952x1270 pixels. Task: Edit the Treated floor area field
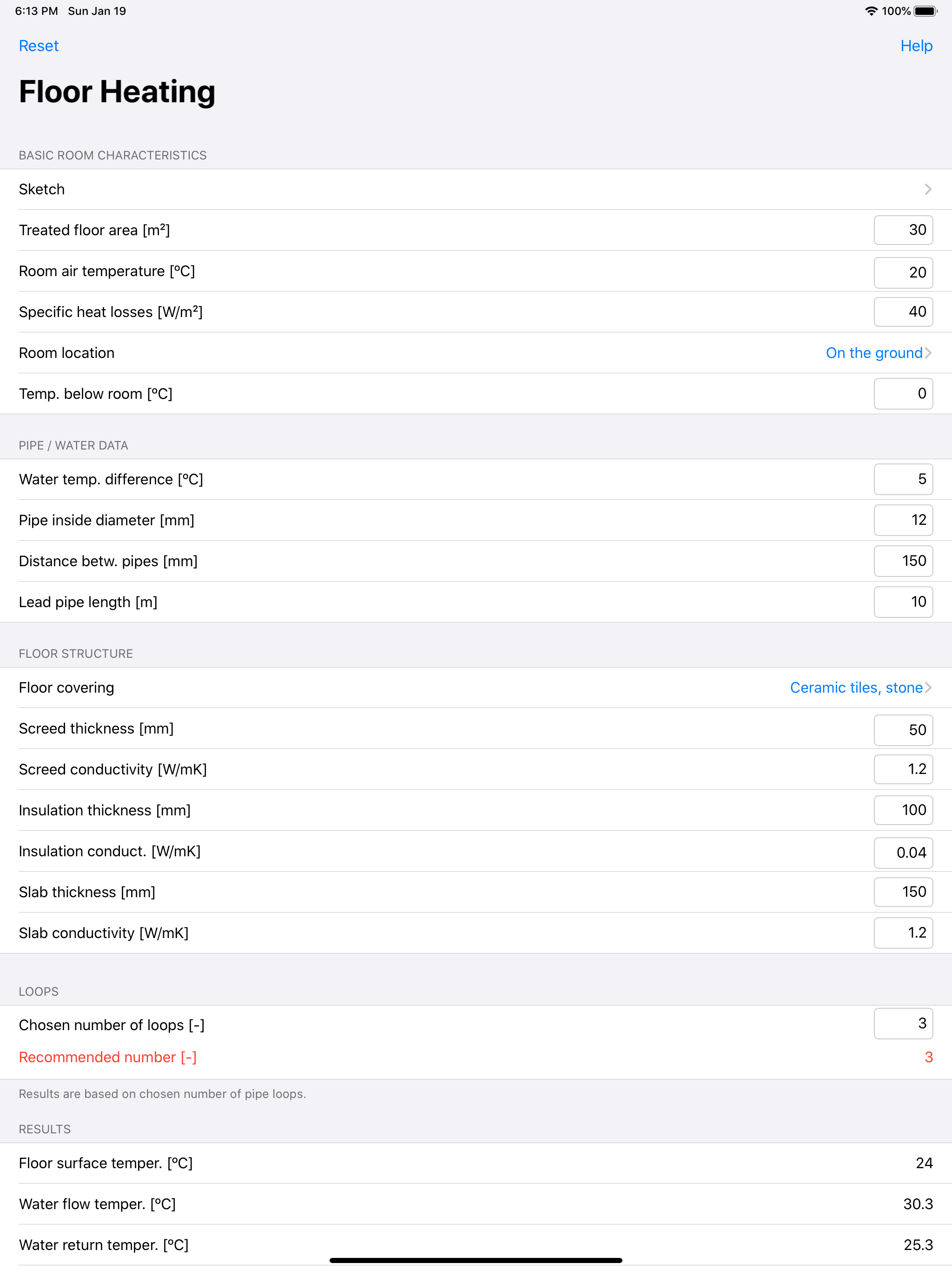[x=903, y=230]
